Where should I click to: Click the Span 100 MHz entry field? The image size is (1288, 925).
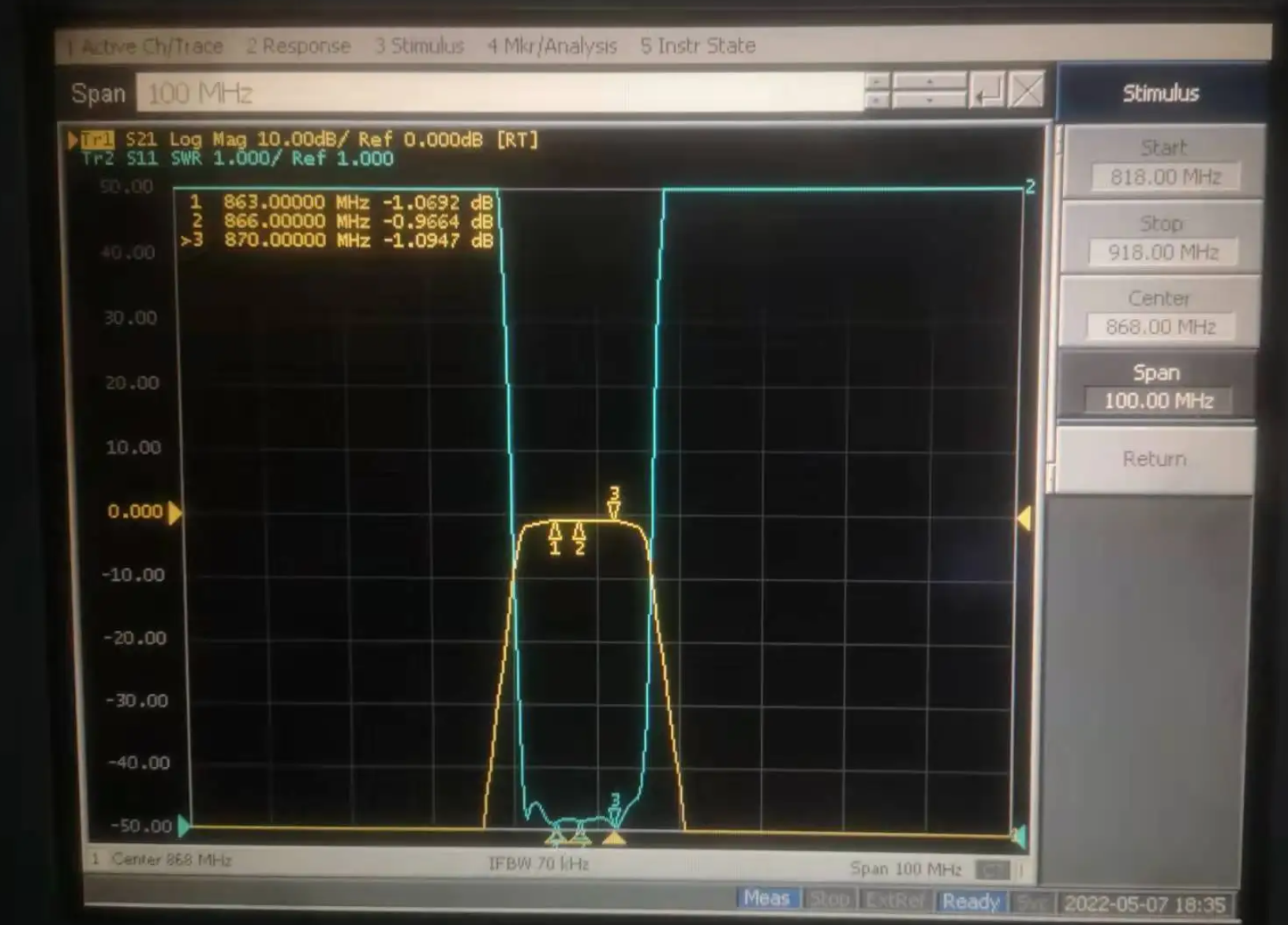[x=499, y=93]
